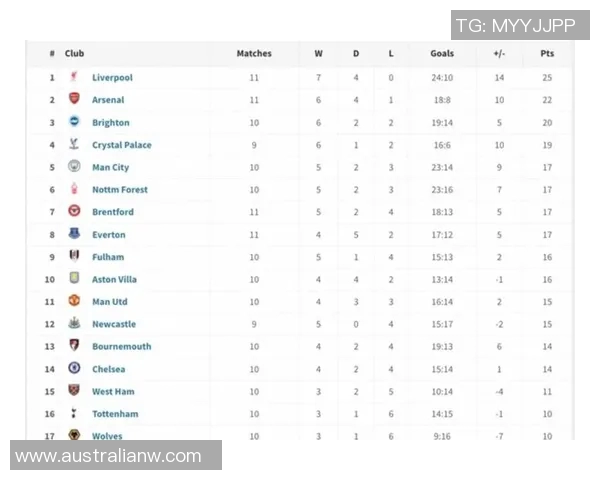Click the Liverpool club crest icon
Viewport: 600px width, 480px height.
point(73,77)
